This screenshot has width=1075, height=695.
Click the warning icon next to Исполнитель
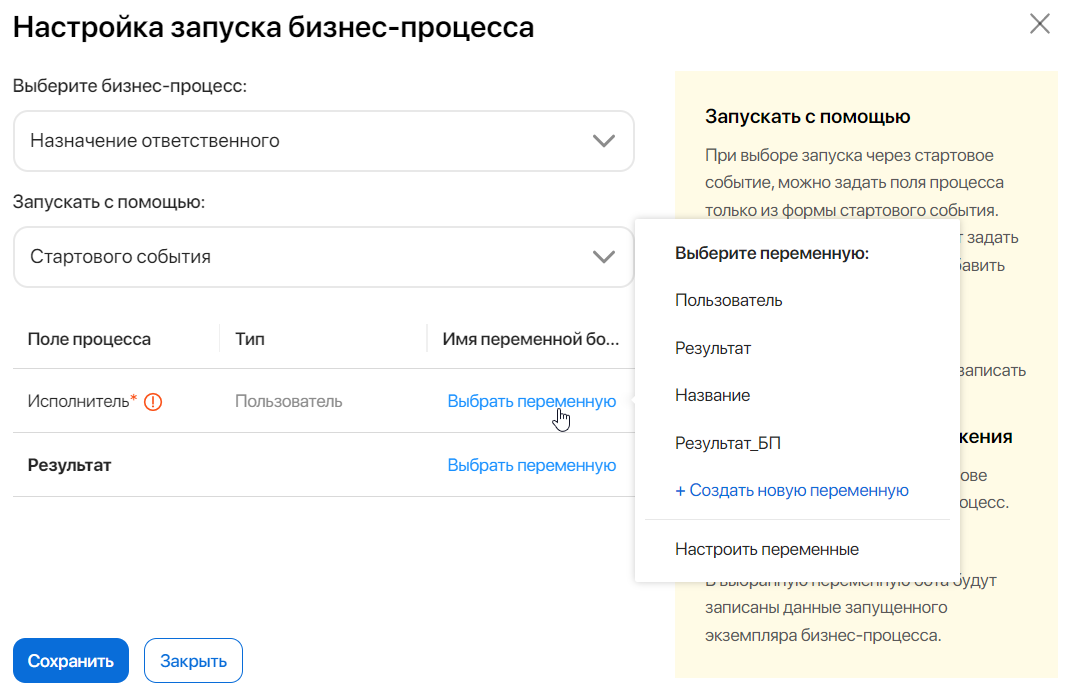[153, 402]
